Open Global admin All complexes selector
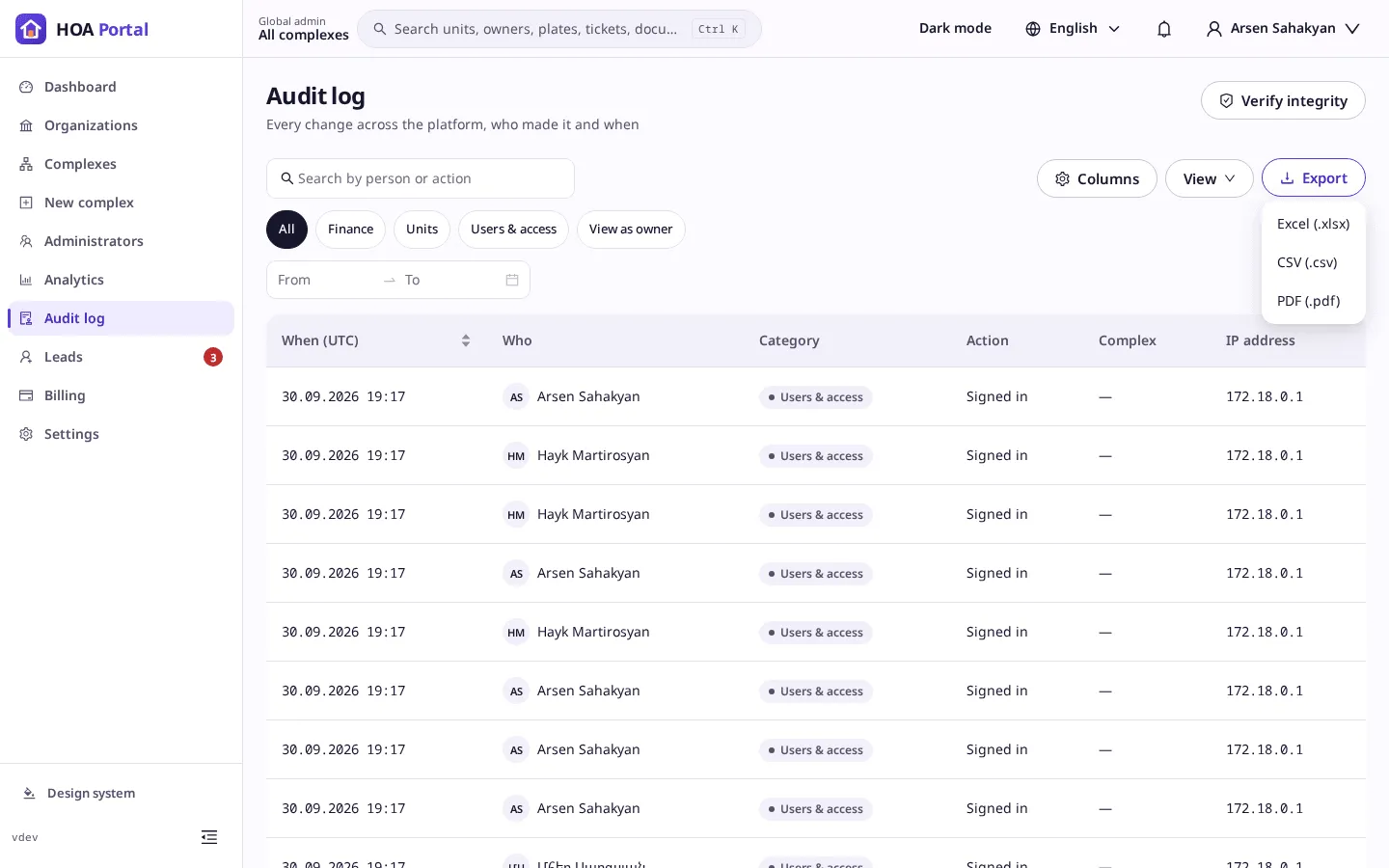Screen dimensions: 1389x868 (304, 29)
